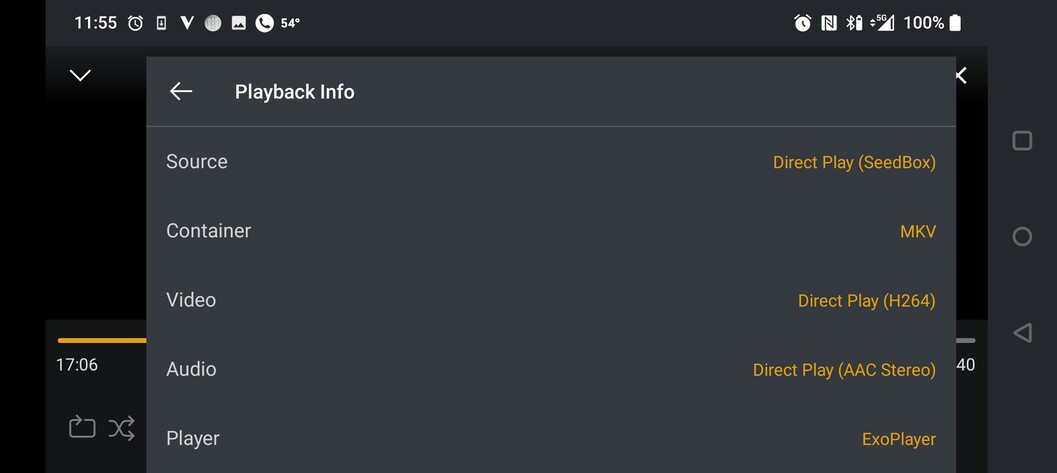
Task: Choose Direct Play (AAC Stereo) audio value
Action: coord(844,370)
